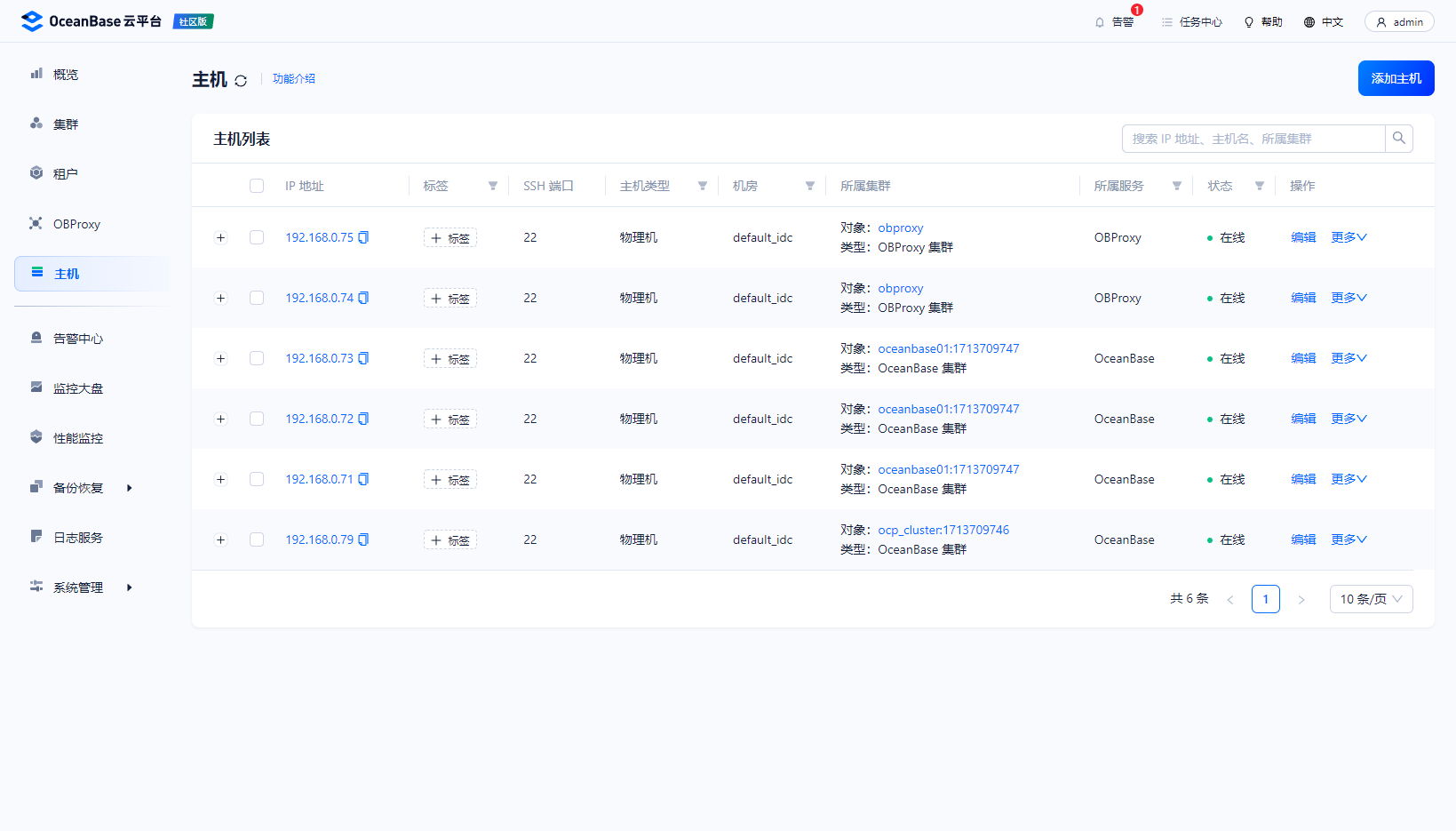This screenshot has width=1456, height=831.
Task: Click the 添加主机 button
Action: point(1396,78)
